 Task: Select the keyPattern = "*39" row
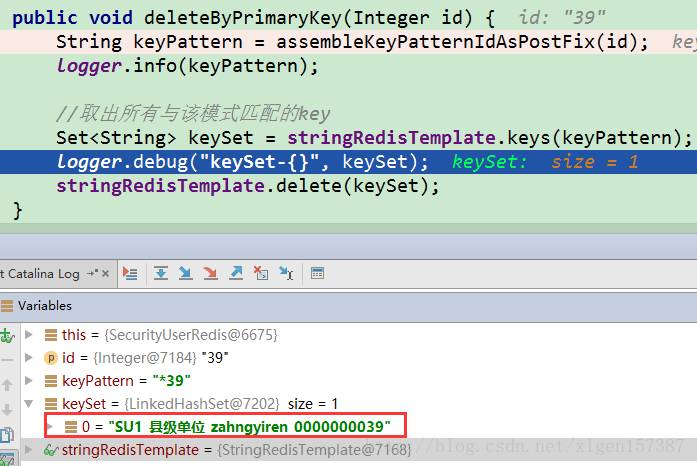click(x=359, y=381)
